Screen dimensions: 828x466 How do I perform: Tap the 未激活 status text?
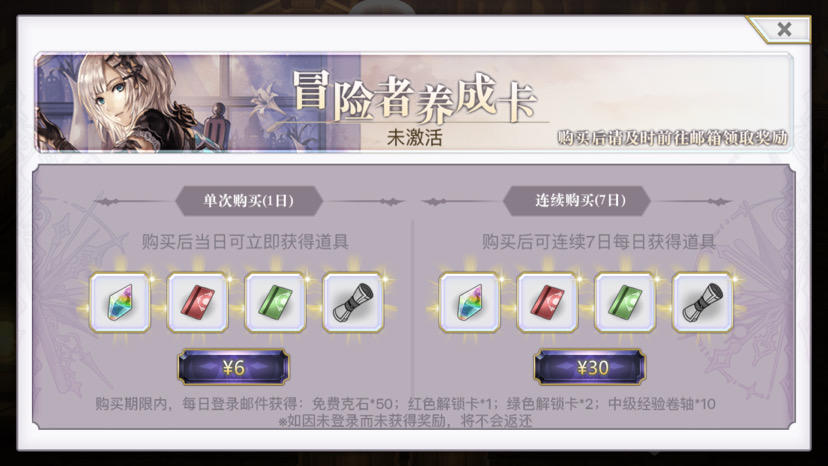(415, 138)
